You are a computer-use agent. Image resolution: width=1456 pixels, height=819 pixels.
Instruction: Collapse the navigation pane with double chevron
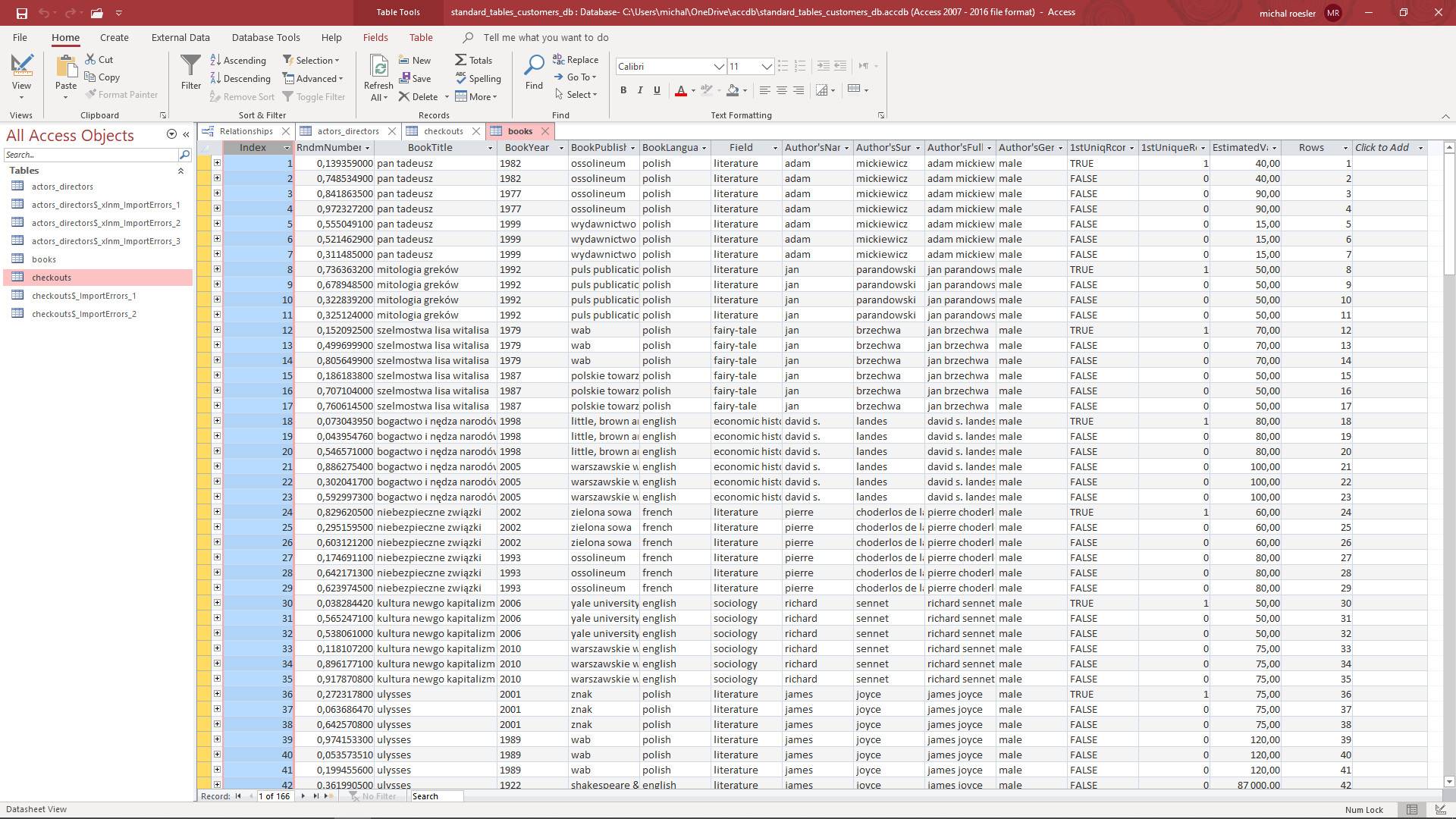186,134
